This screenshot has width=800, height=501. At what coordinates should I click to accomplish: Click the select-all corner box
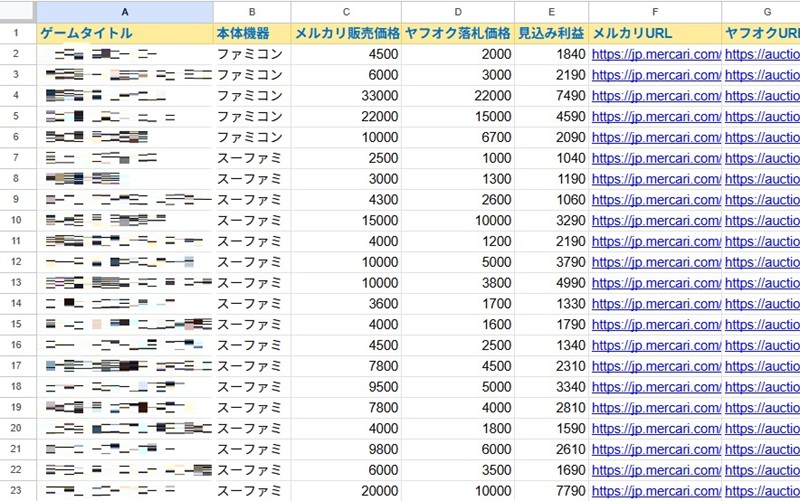(18, 12)
